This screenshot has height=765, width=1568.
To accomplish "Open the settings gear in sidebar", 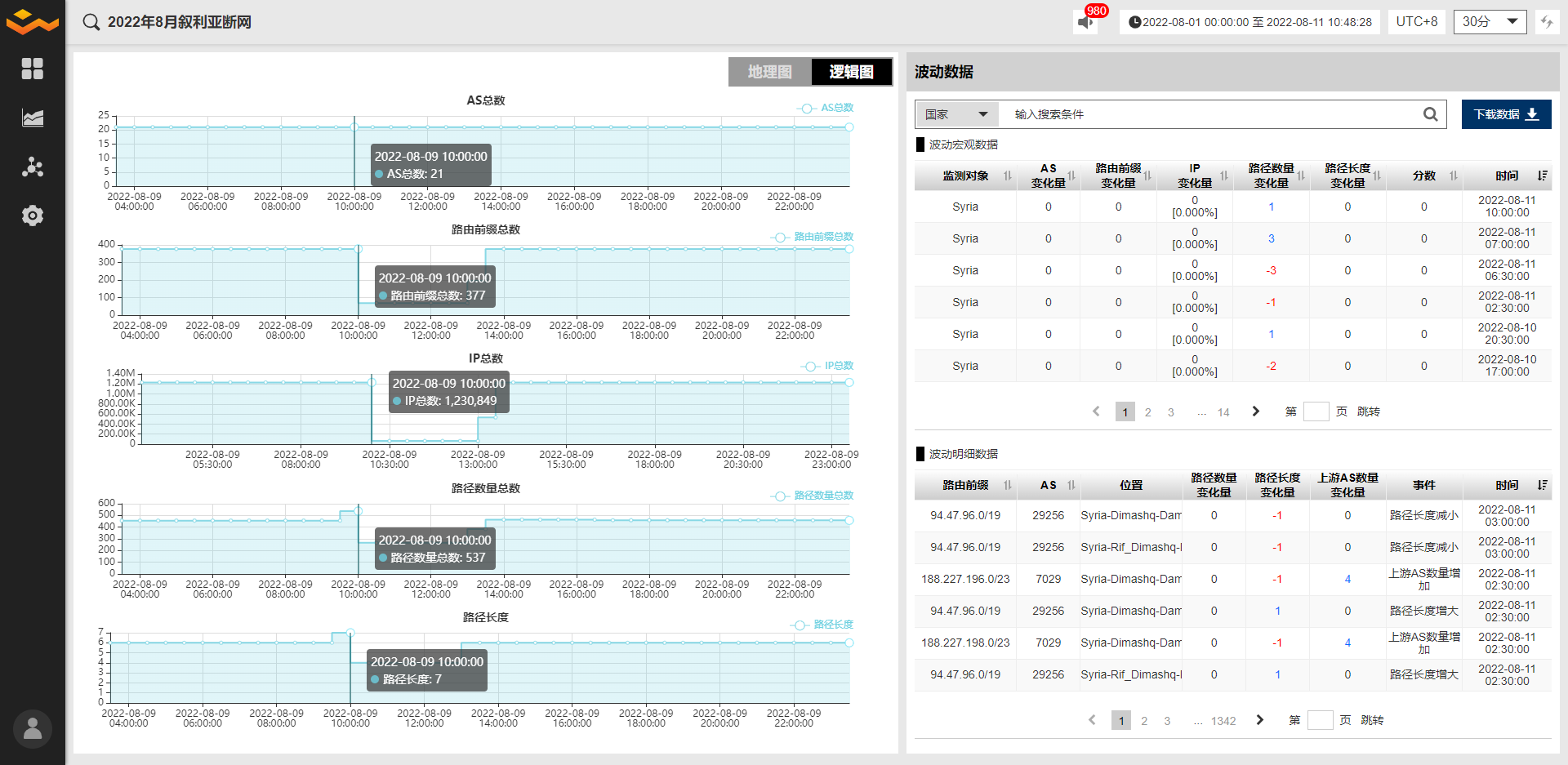I will (33, 216).
